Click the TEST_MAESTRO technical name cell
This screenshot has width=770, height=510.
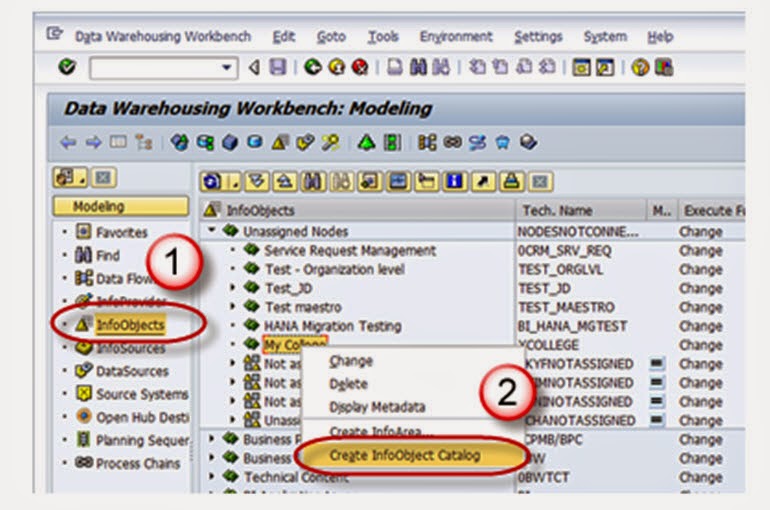coord(566,307)
